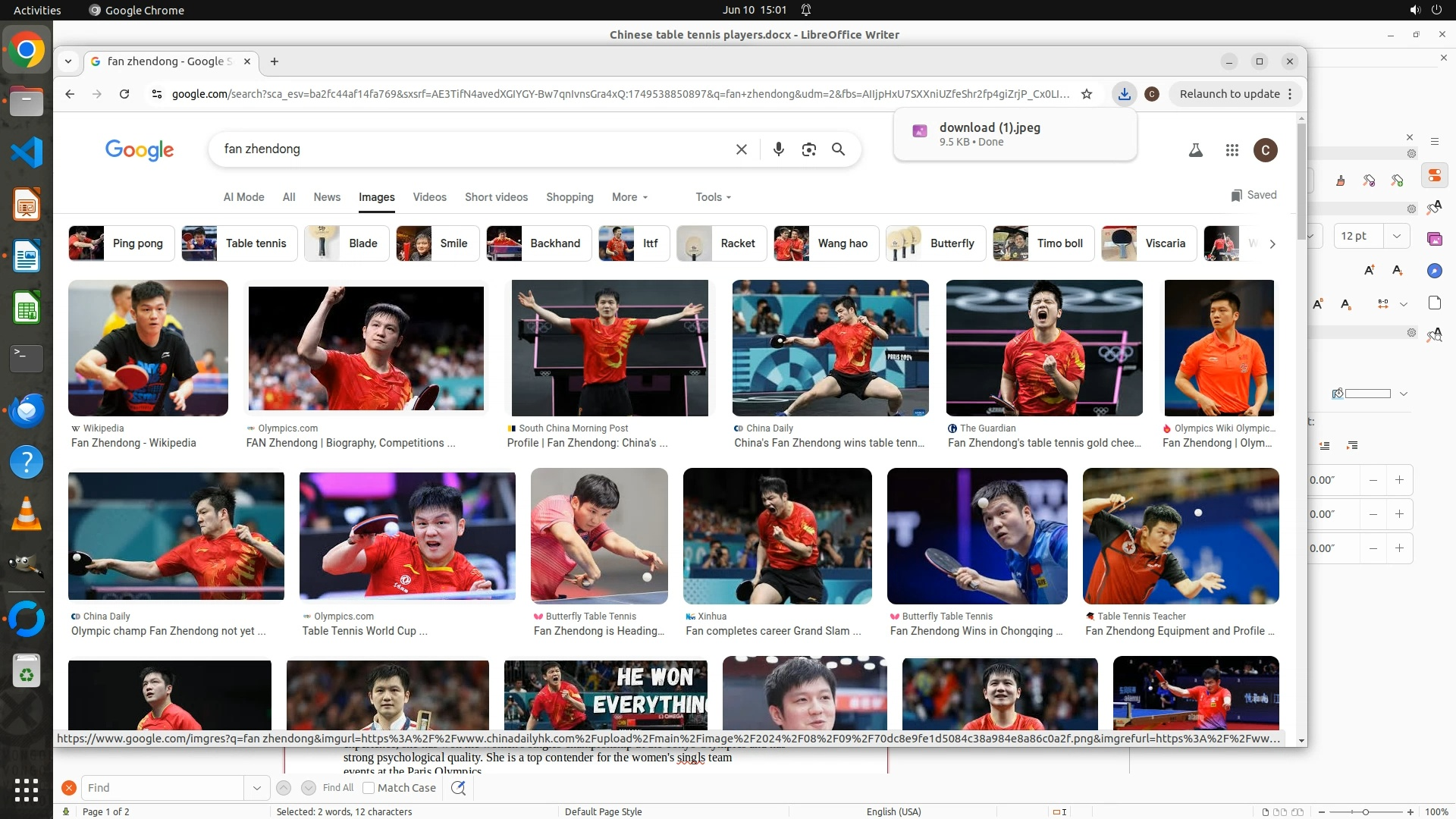
Task: Open Saved images link
Action: (x=1254, y=195)
